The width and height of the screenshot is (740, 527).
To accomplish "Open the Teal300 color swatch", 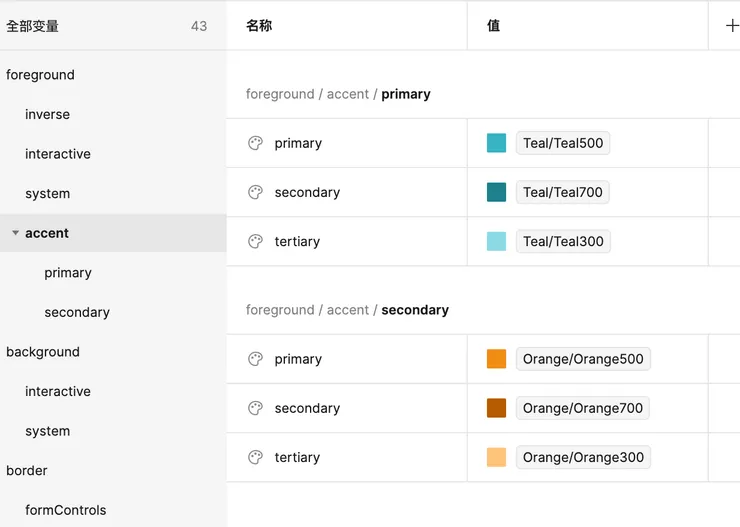I will [496, 241].
